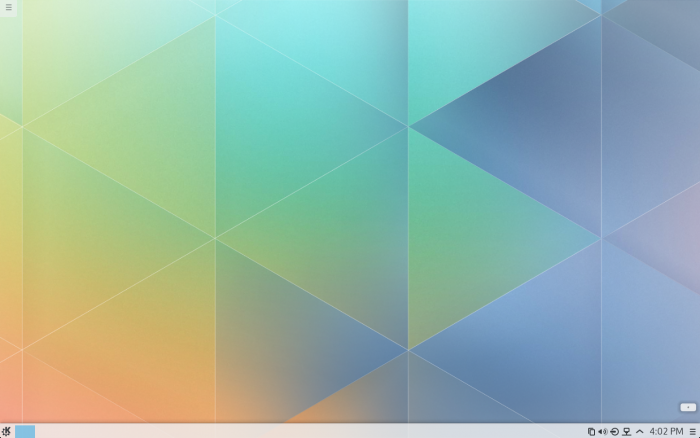Open the volume popup in the tray
700x438 pixels.
click(602, 431)
